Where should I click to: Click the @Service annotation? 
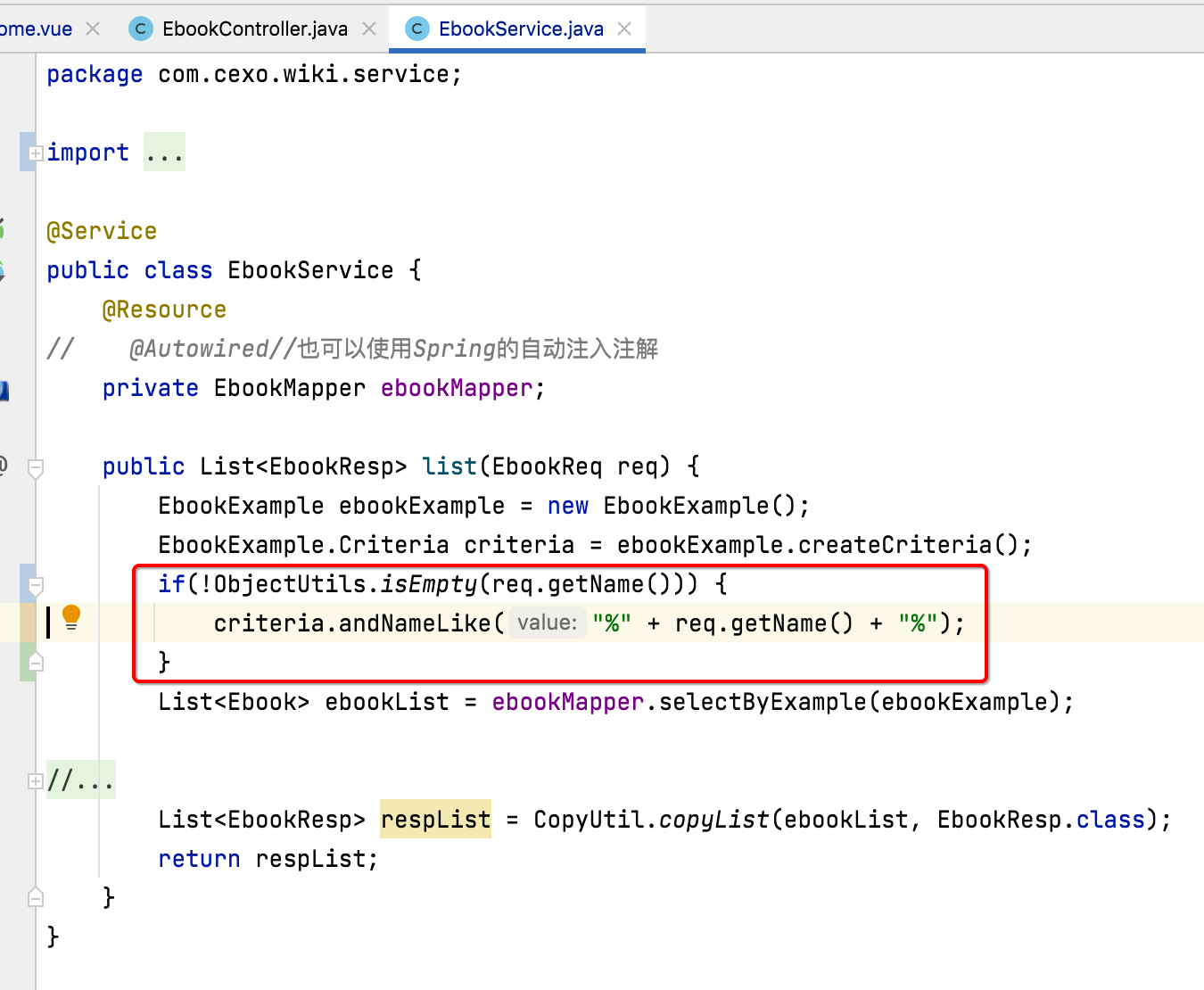[102, 231]
